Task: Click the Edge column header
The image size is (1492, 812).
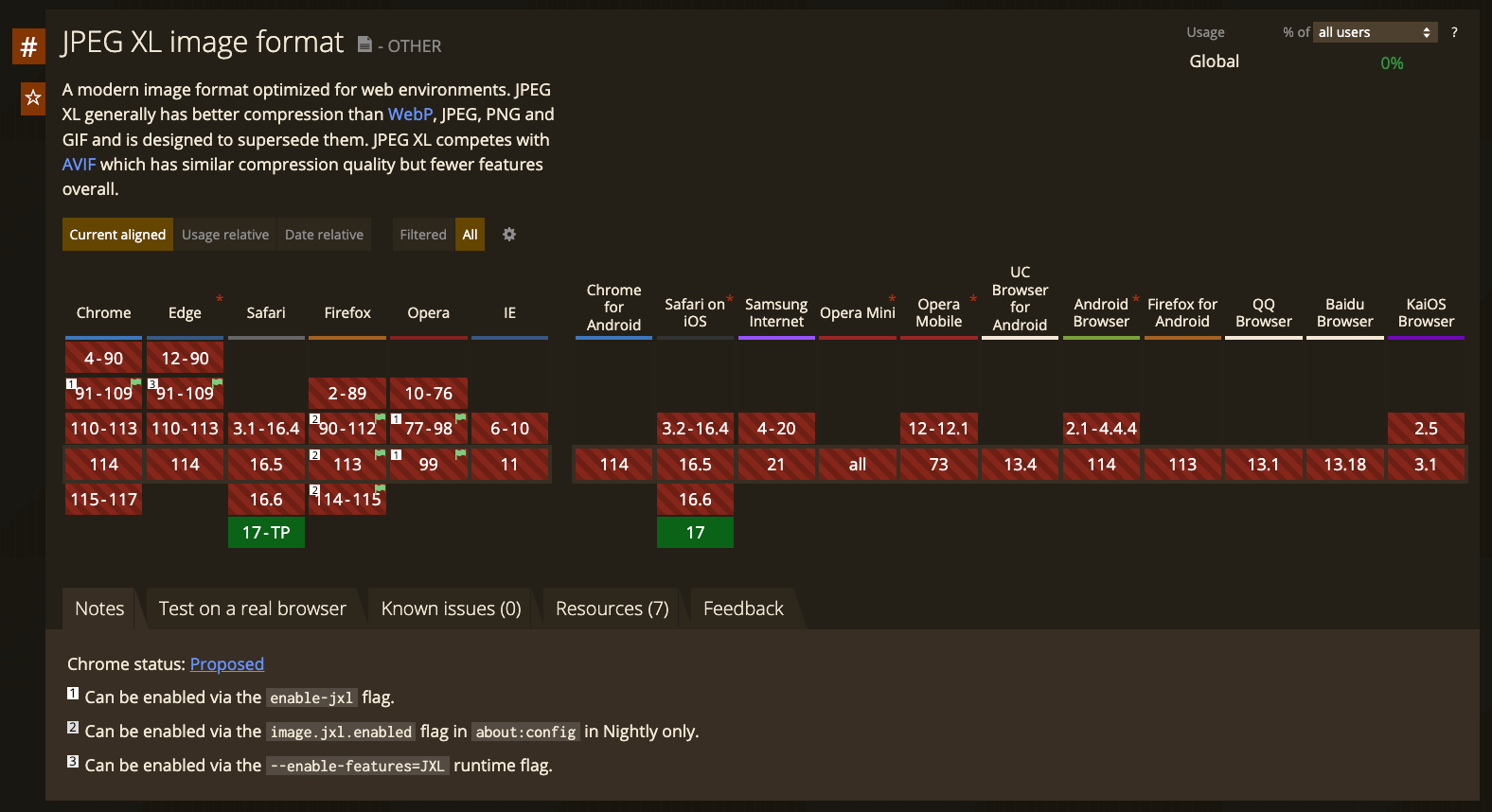Action: coord(186,313)
